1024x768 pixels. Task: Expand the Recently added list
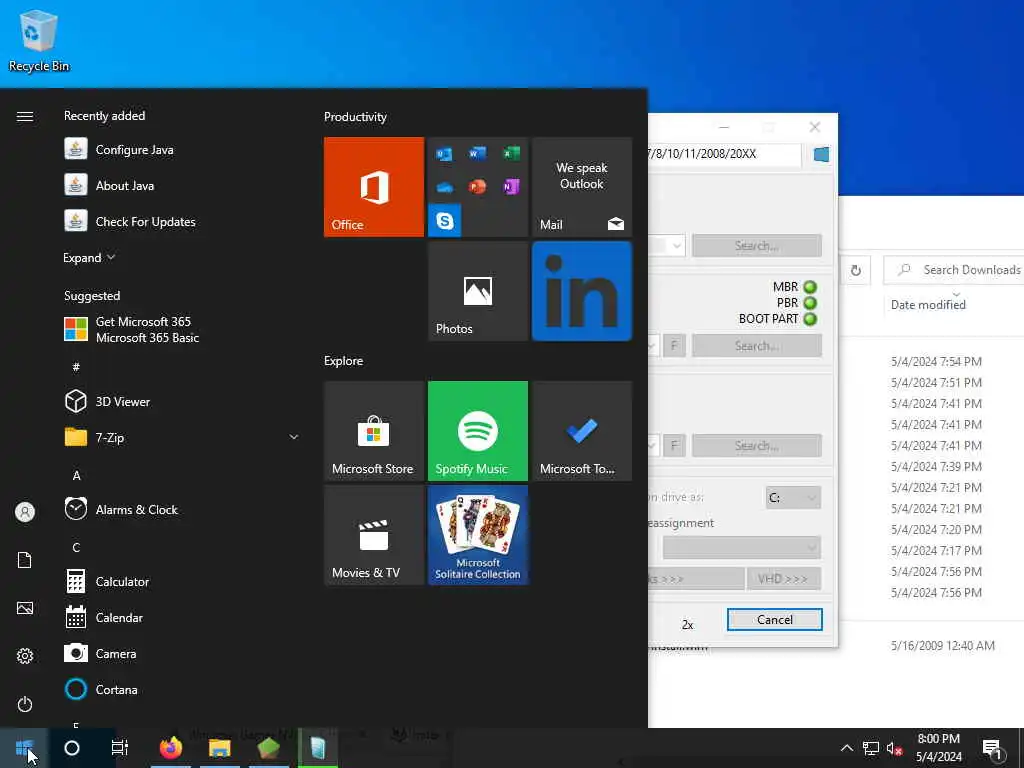click(89, 258)
